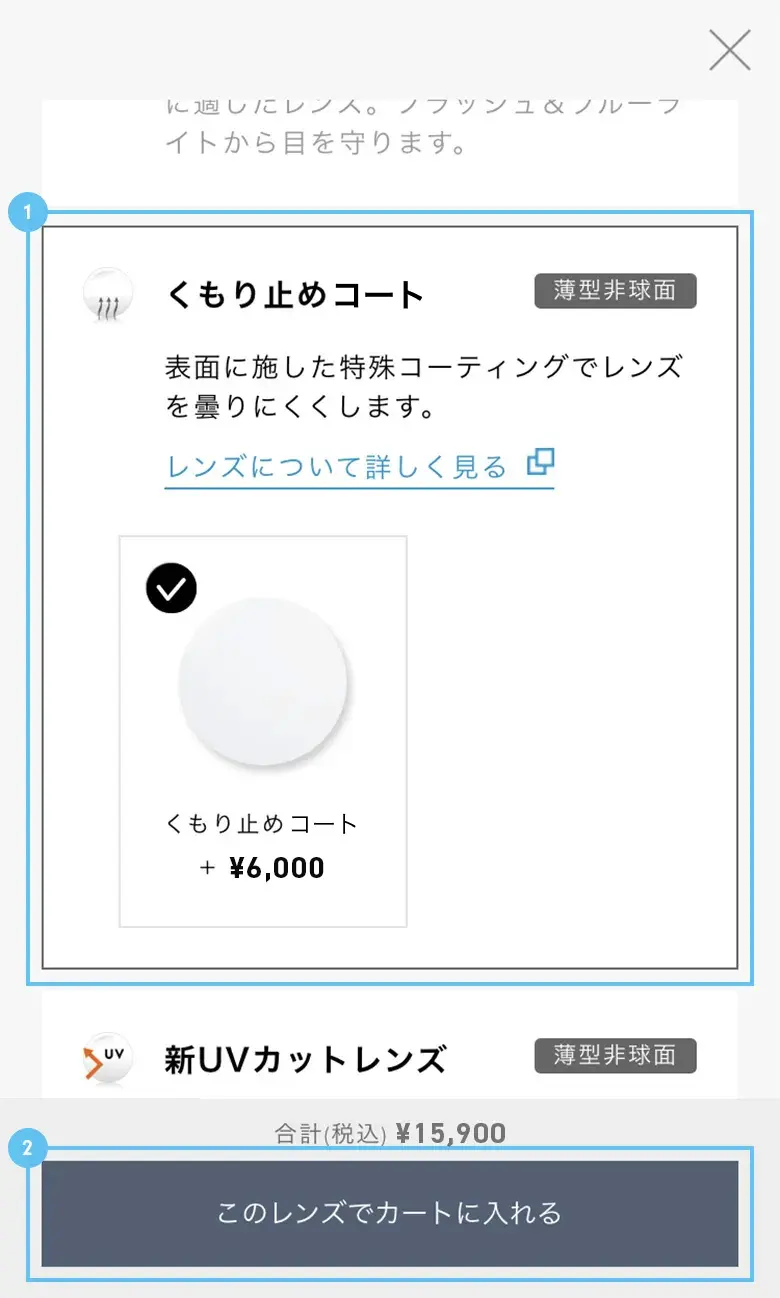This screenshot has width=780, height=1298.
Task: Click the bold くもり止めコート section heading
Action: tap(296, 295)
